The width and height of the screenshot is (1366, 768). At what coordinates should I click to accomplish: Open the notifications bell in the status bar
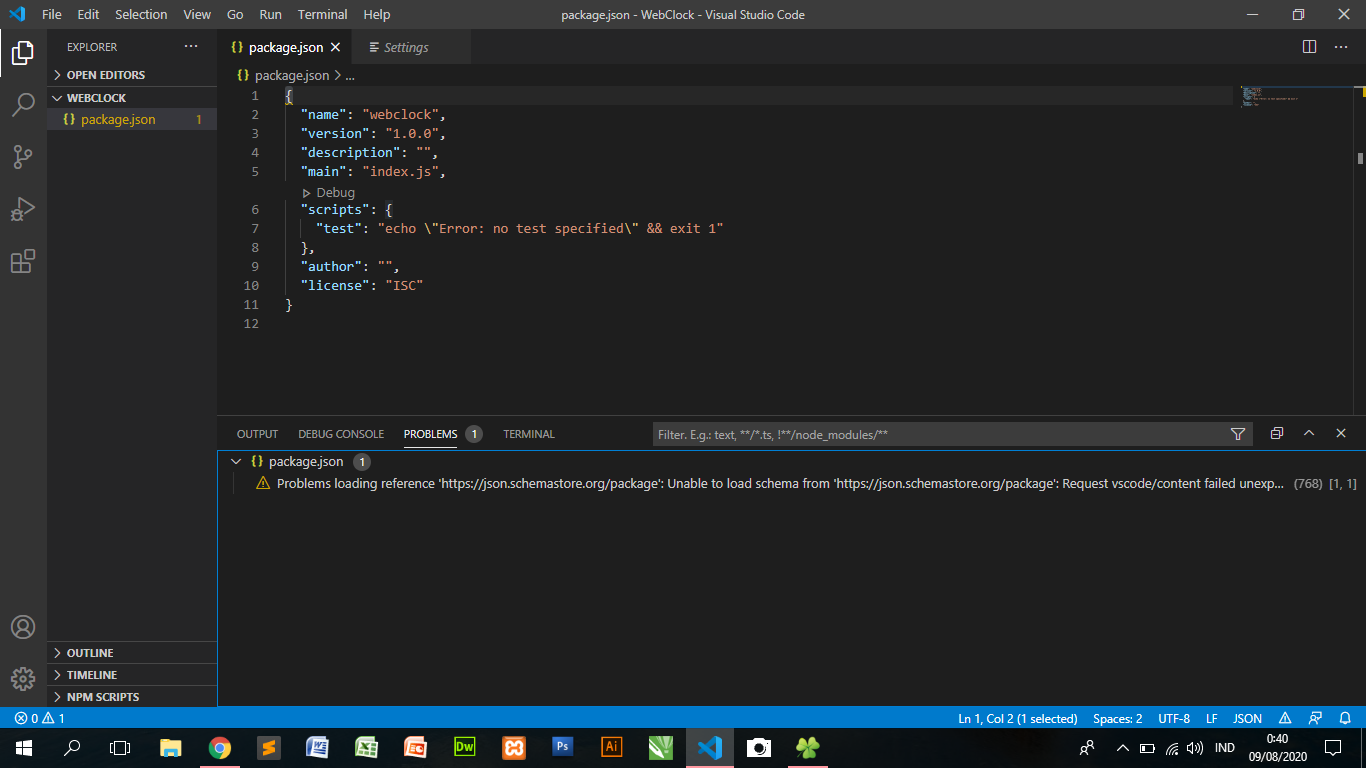1343,718
